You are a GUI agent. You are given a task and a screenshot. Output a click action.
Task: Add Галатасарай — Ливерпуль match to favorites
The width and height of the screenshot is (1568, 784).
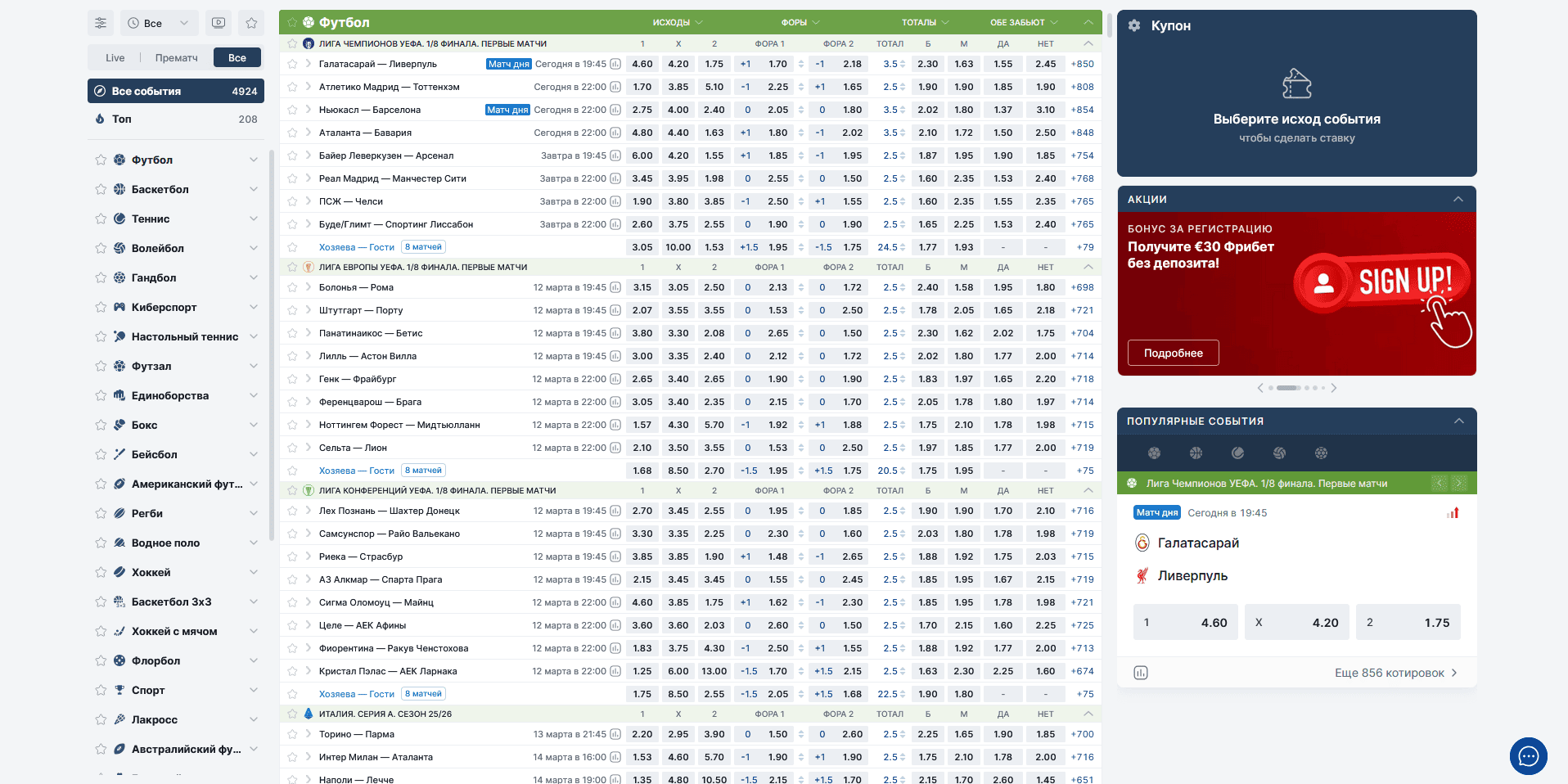click(292, 64)
